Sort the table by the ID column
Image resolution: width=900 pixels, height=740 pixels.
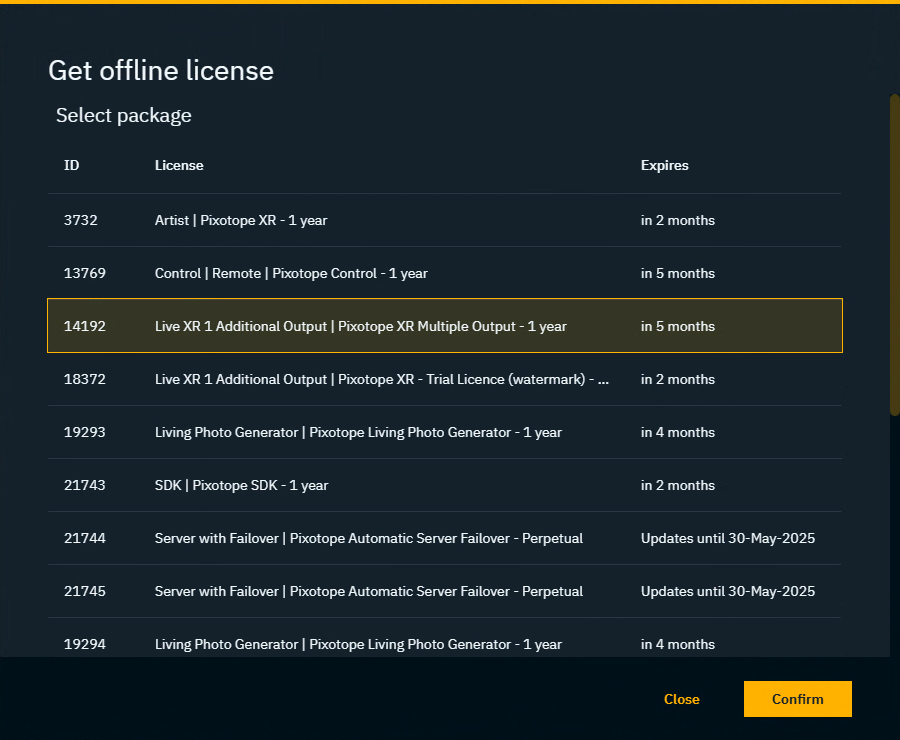[71, 165]
